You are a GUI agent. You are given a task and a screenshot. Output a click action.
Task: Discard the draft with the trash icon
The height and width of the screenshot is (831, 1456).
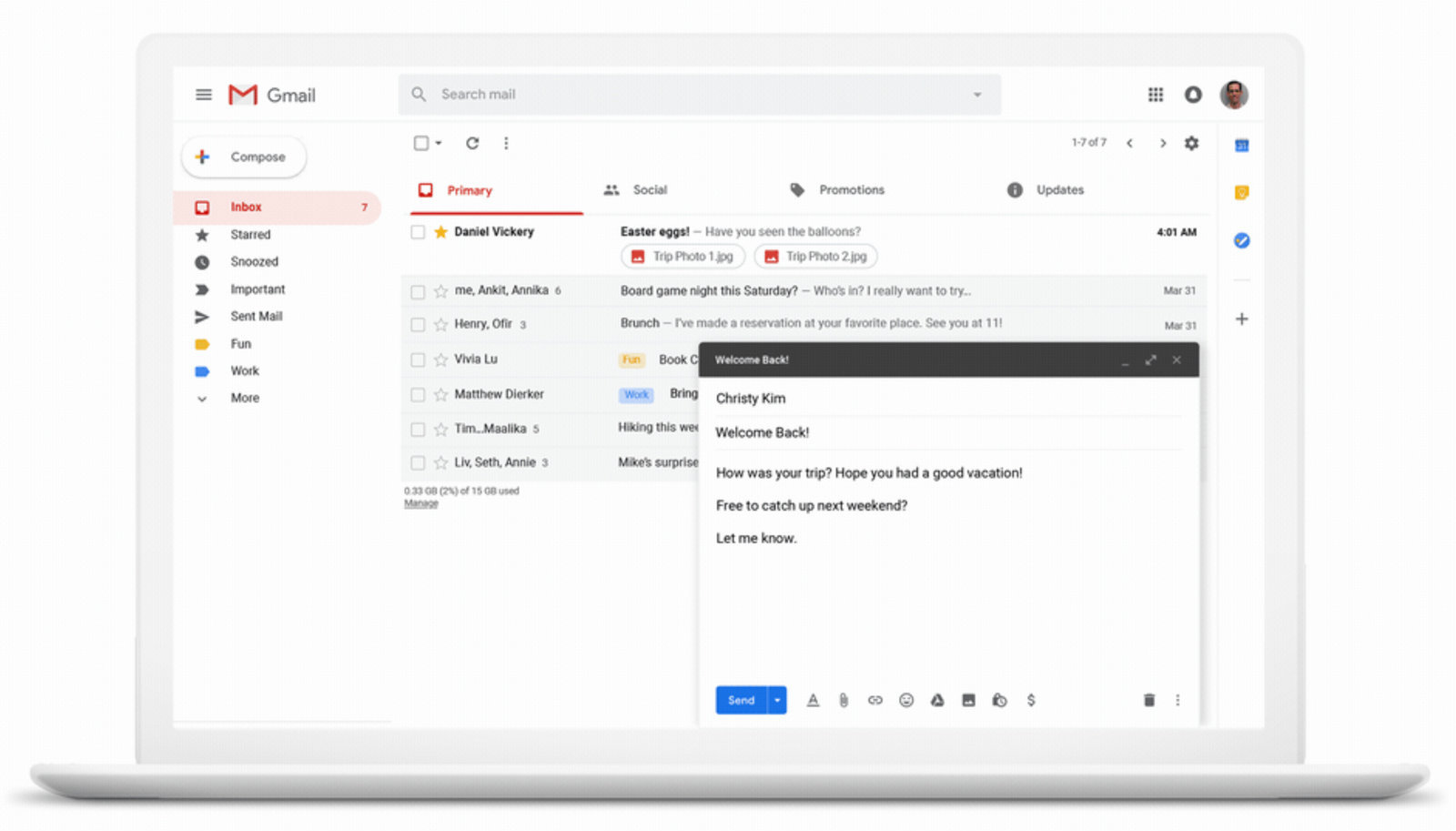click(x=1148, y=700)
